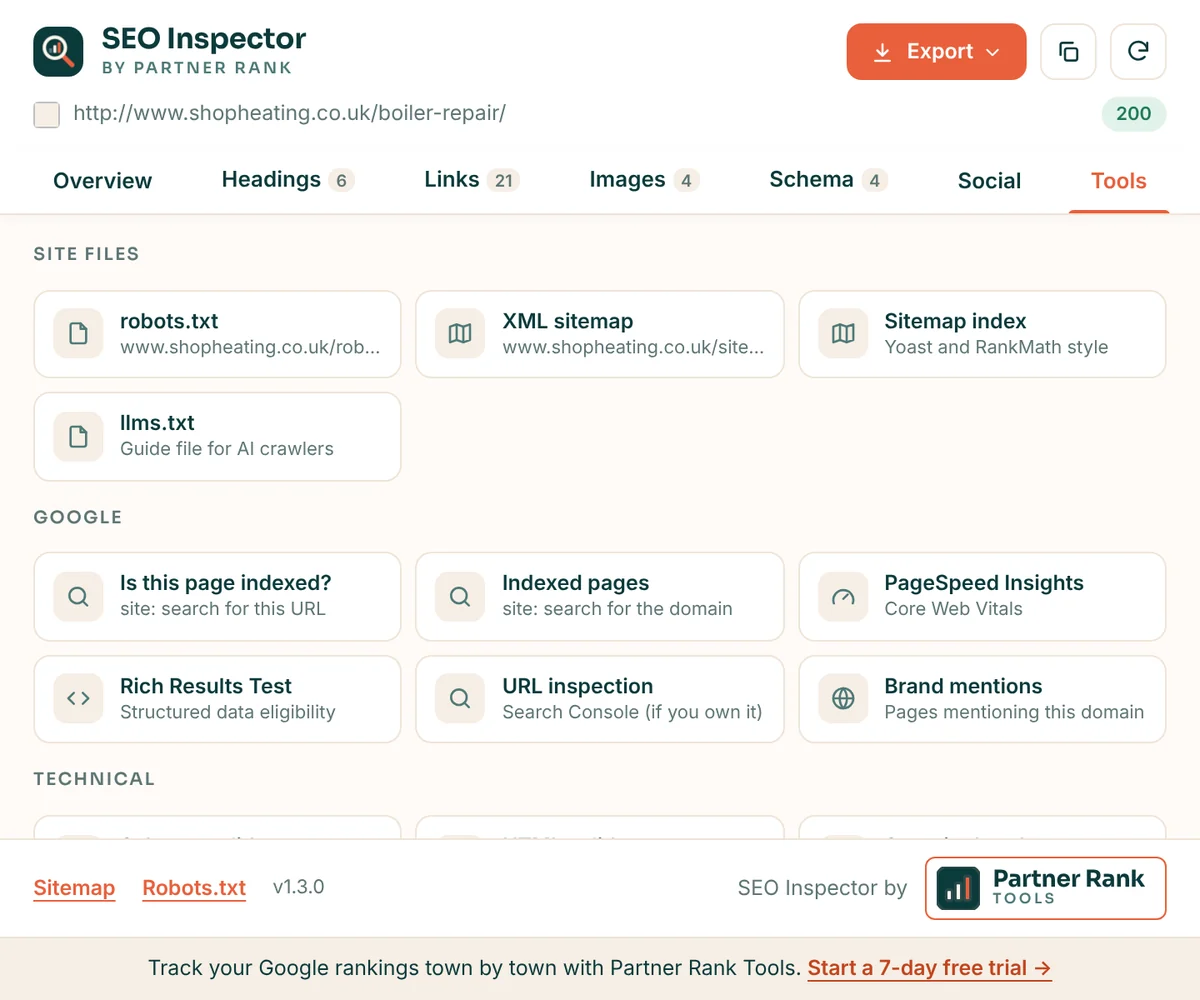Click 'Guide file for AI crawlers' description
Image resolution: width=1200 pixels, height=1000 pixels.
pos(227,449)
